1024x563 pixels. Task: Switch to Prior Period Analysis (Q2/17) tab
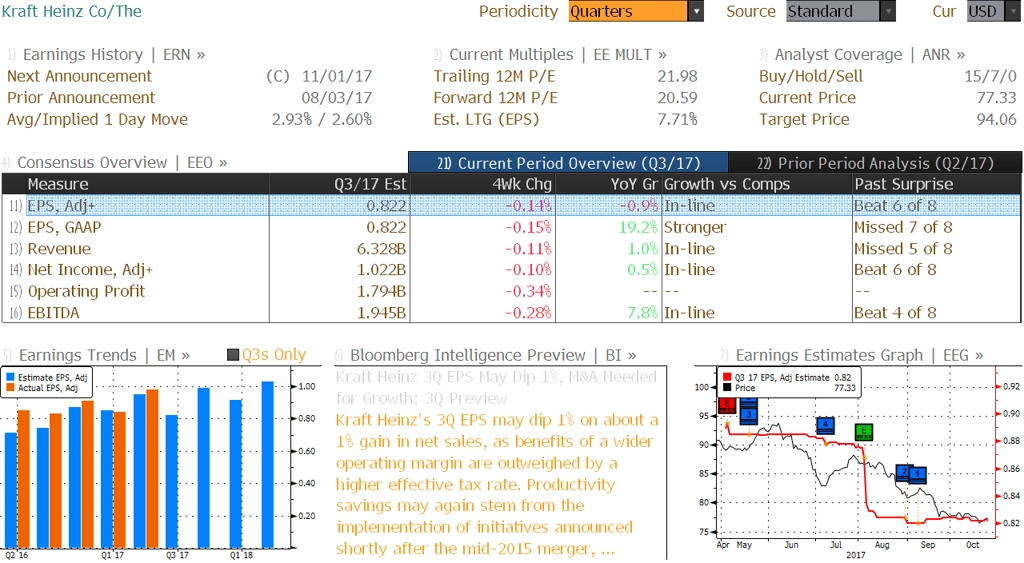[875, 163]
